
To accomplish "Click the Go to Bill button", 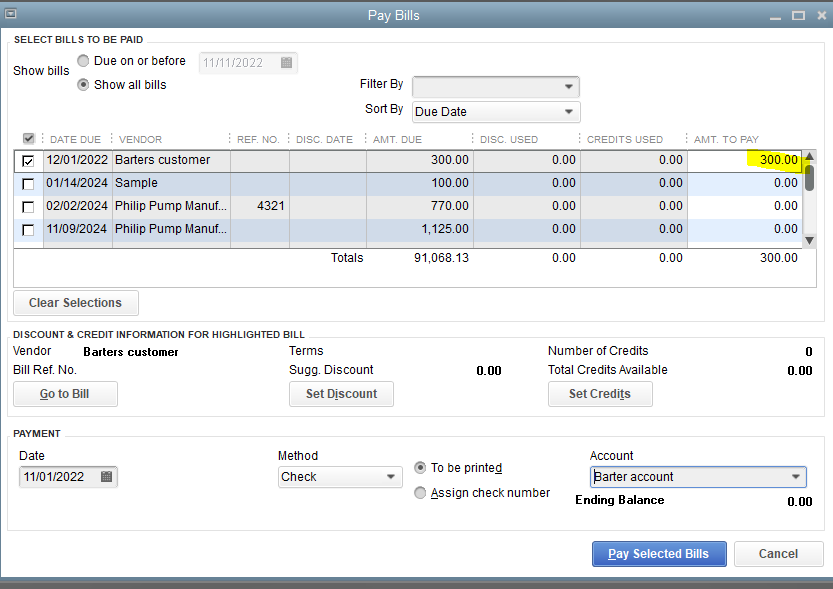I will (65, 394).
